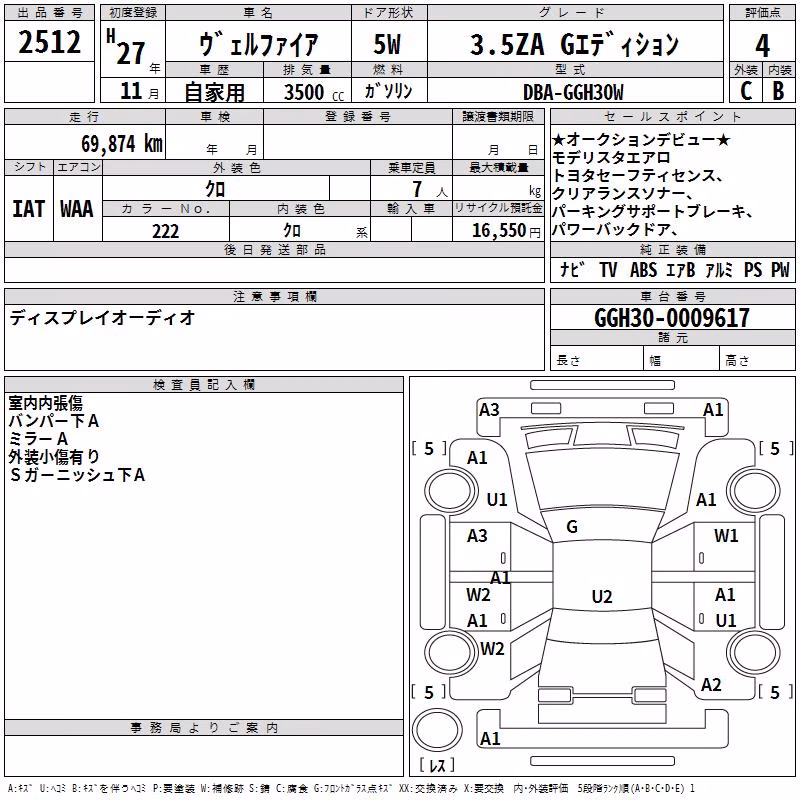The width and height of the screenshot is (800, 800).
Task: Click the front-right wheel circle on diagram
Action: 754,491
